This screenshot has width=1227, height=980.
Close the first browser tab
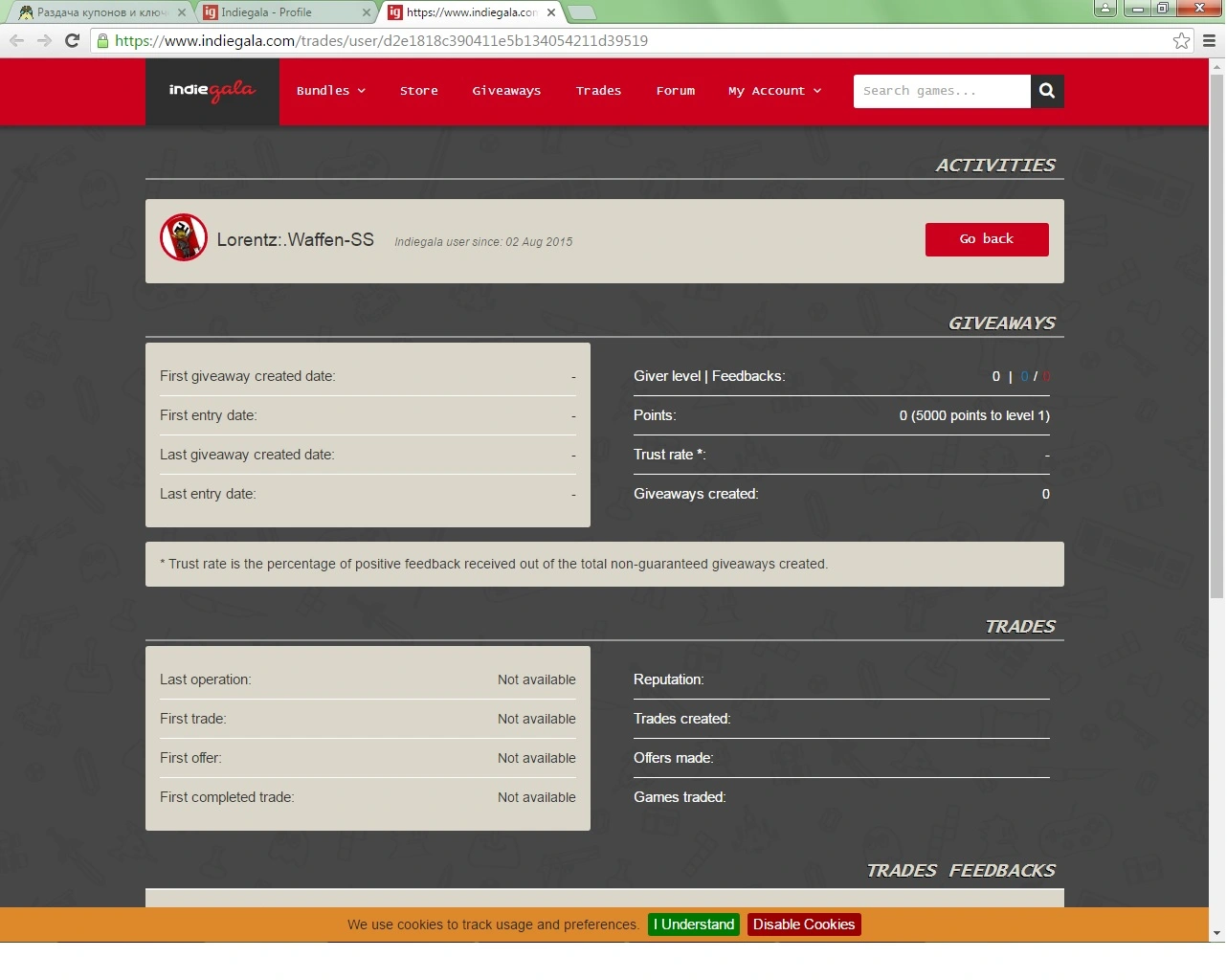coord(181,12)
